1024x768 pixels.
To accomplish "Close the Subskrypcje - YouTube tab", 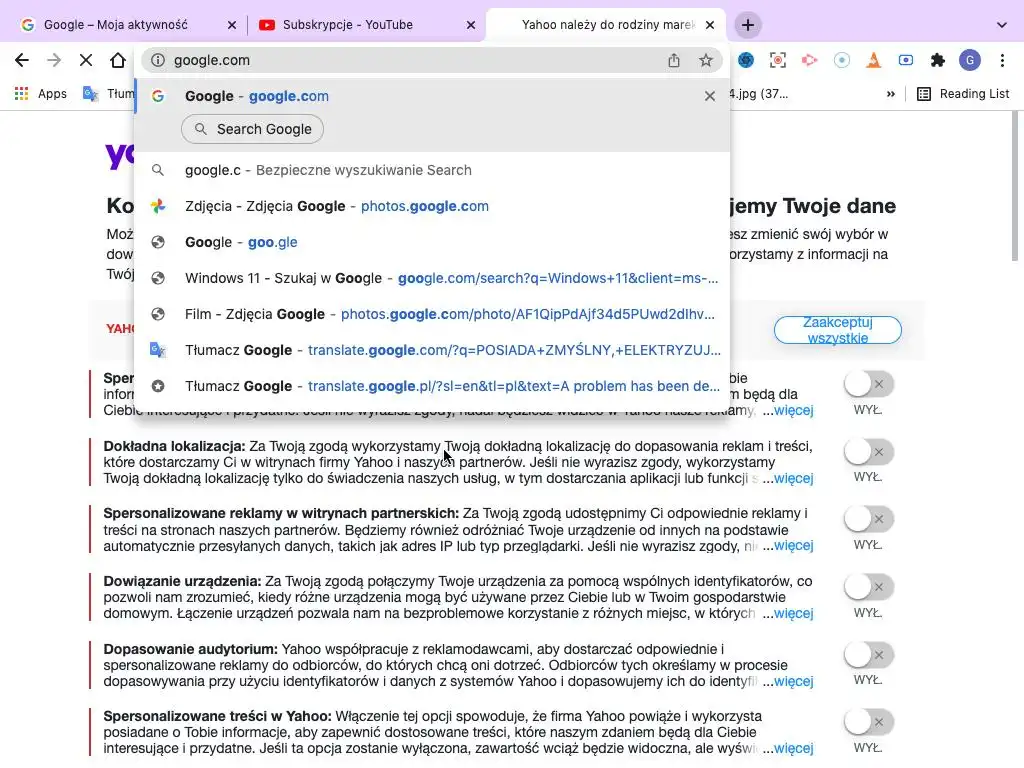I will (x=471, y=25).
